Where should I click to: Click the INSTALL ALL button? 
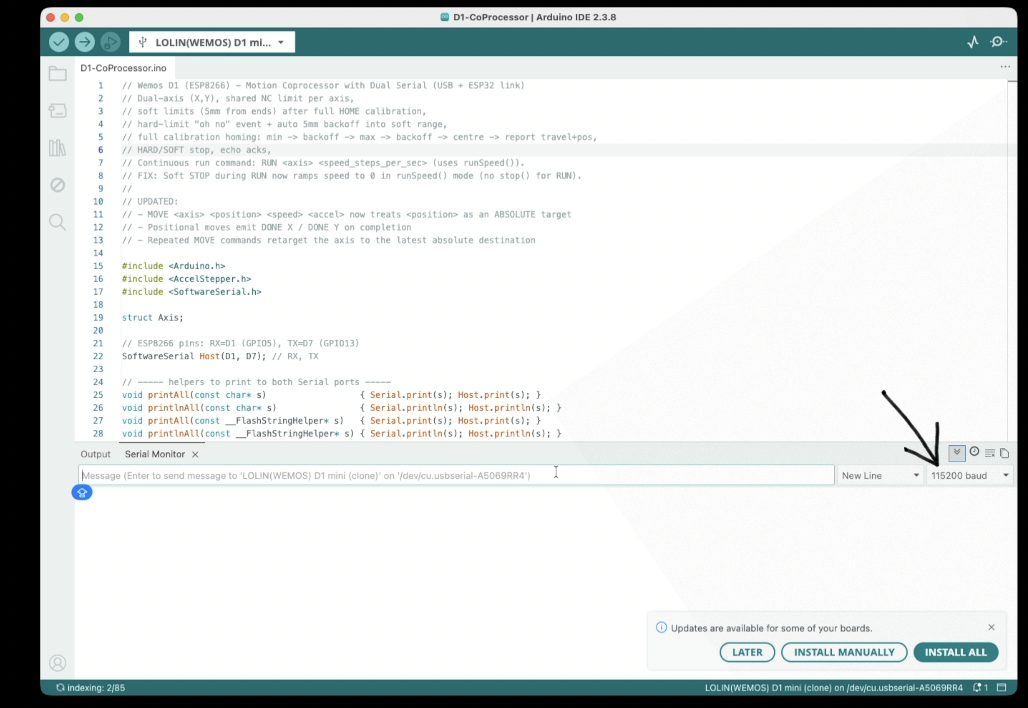tap(956, 652)
